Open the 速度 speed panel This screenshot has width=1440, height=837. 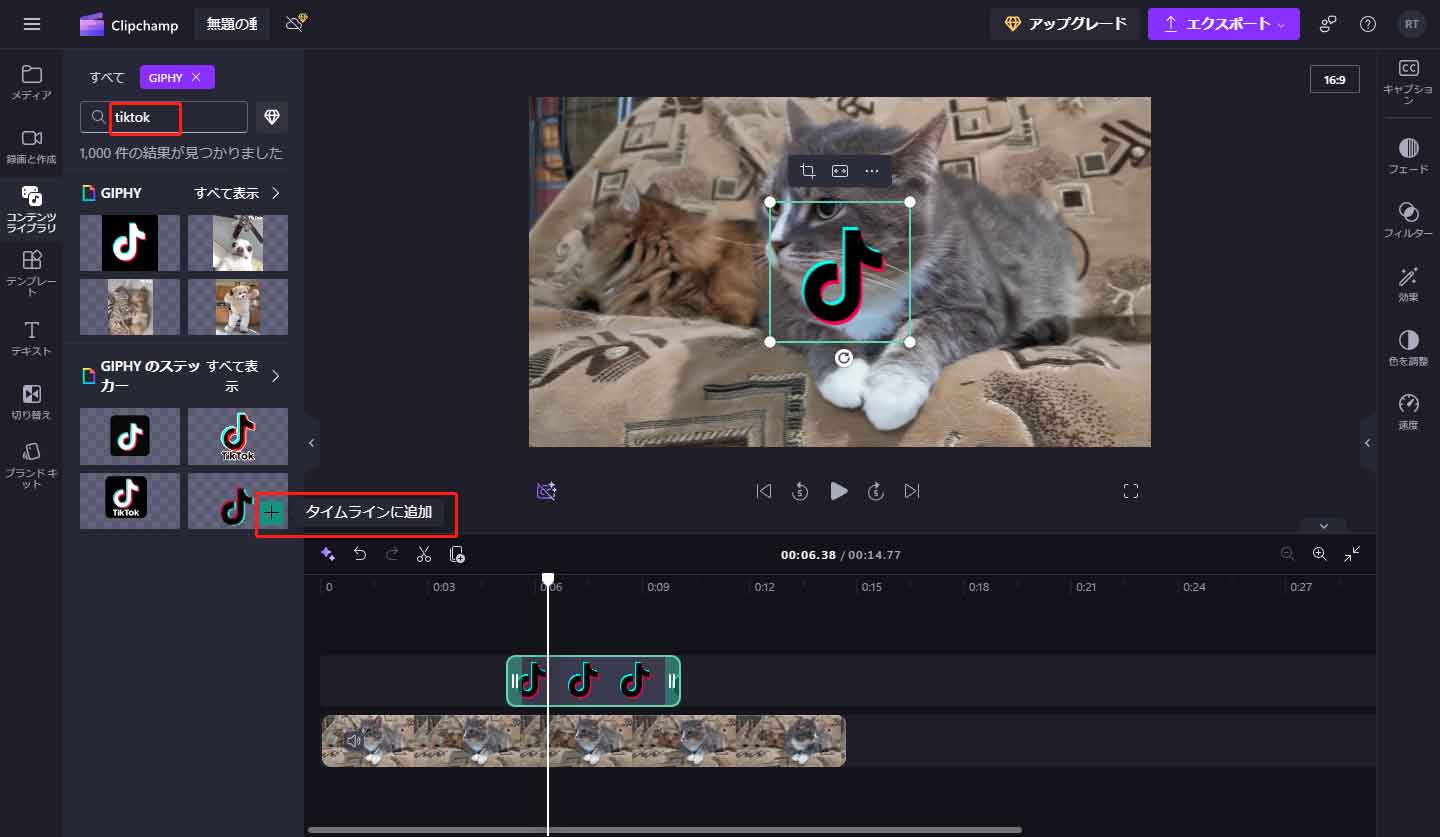1408,412
